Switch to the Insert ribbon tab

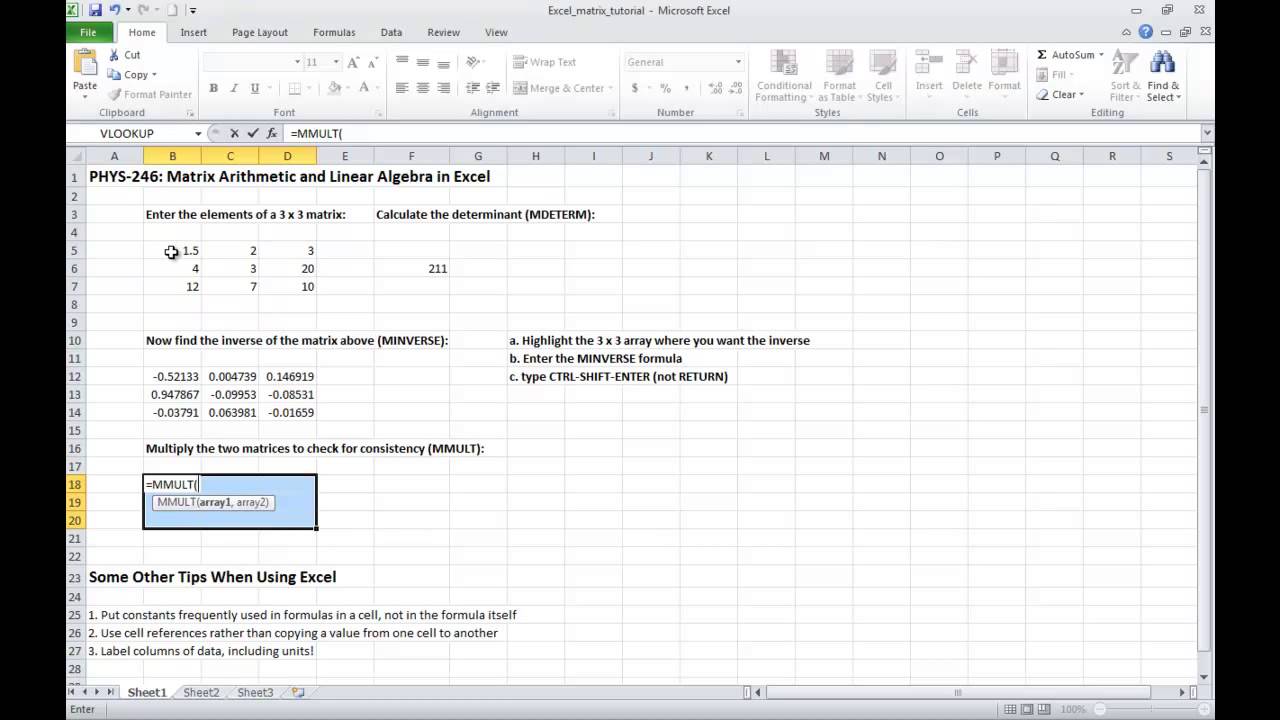click(x=193, y=32)
